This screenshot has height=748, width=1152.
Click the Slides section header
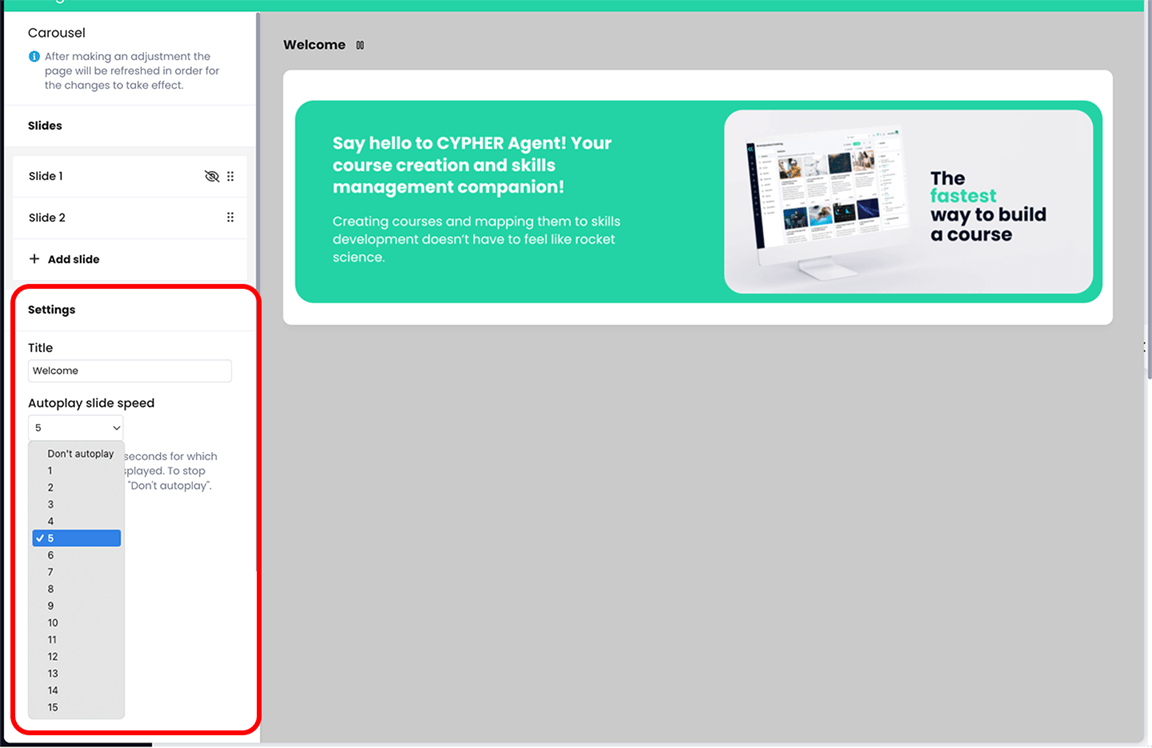45,126
